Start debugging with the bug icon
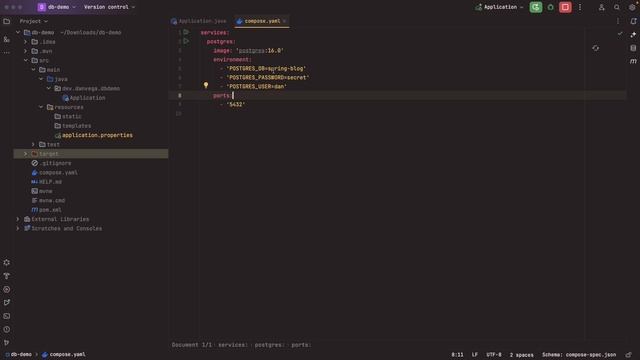Screen dimensions: 640x360 pos(550,7)
